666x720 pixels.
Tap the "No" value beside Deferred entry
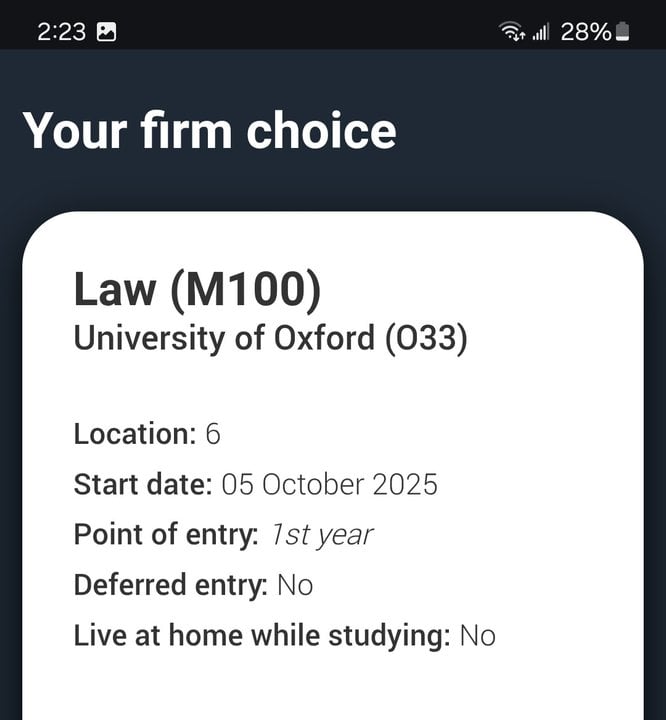coord(295,585)
